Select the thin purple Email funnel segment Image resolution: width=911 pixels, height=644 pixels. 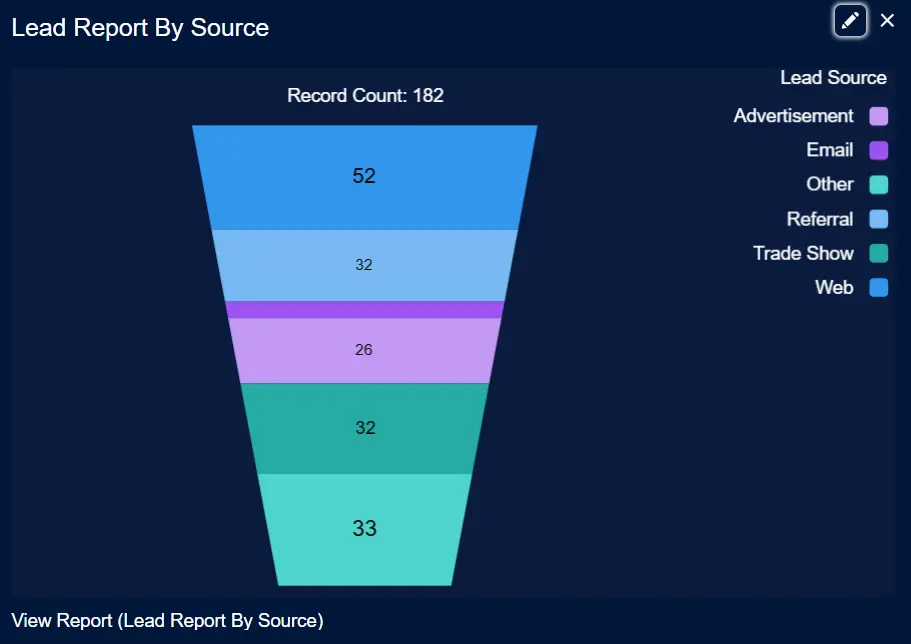point(364,309)
